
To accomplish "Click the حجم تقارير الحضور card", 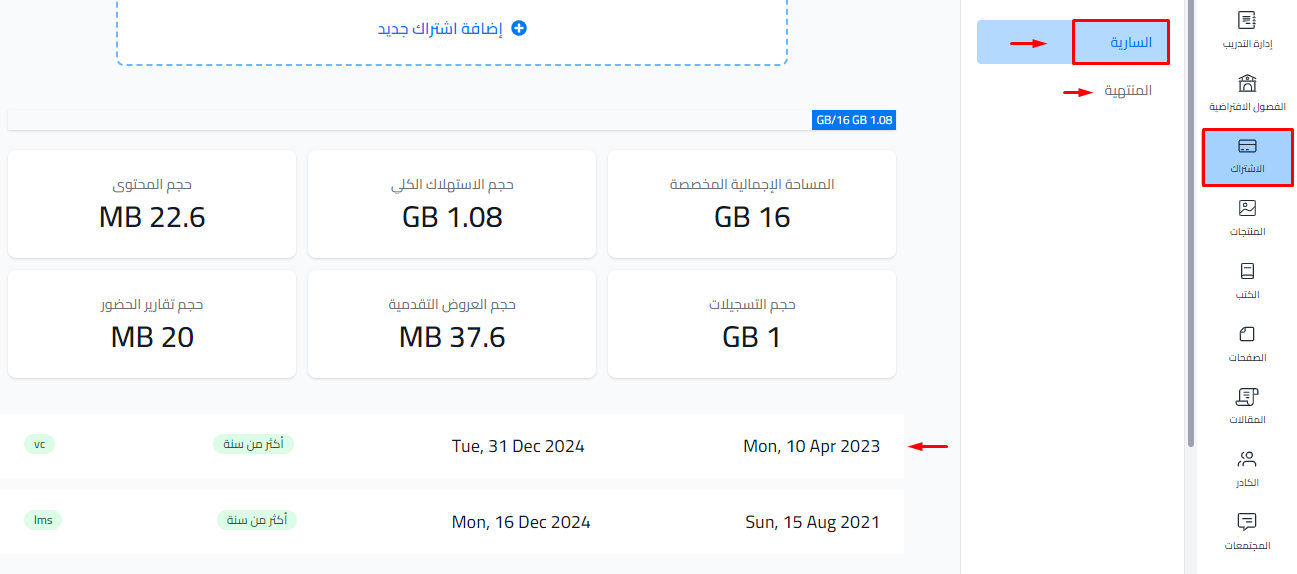I will 152,324.
